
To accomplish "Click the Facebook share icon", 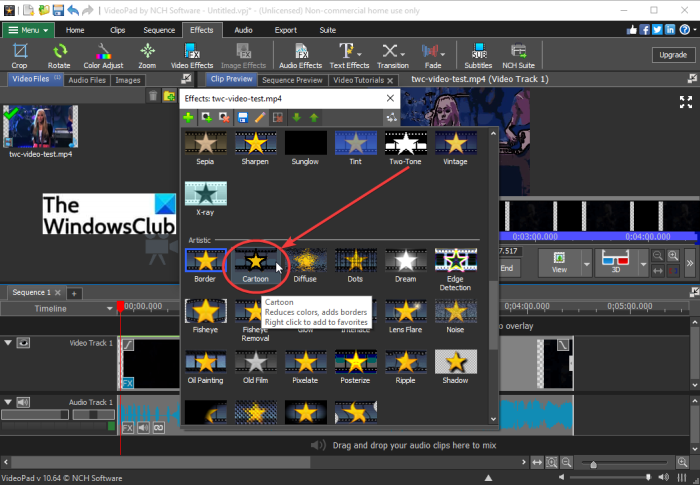I will click(644, 29).
